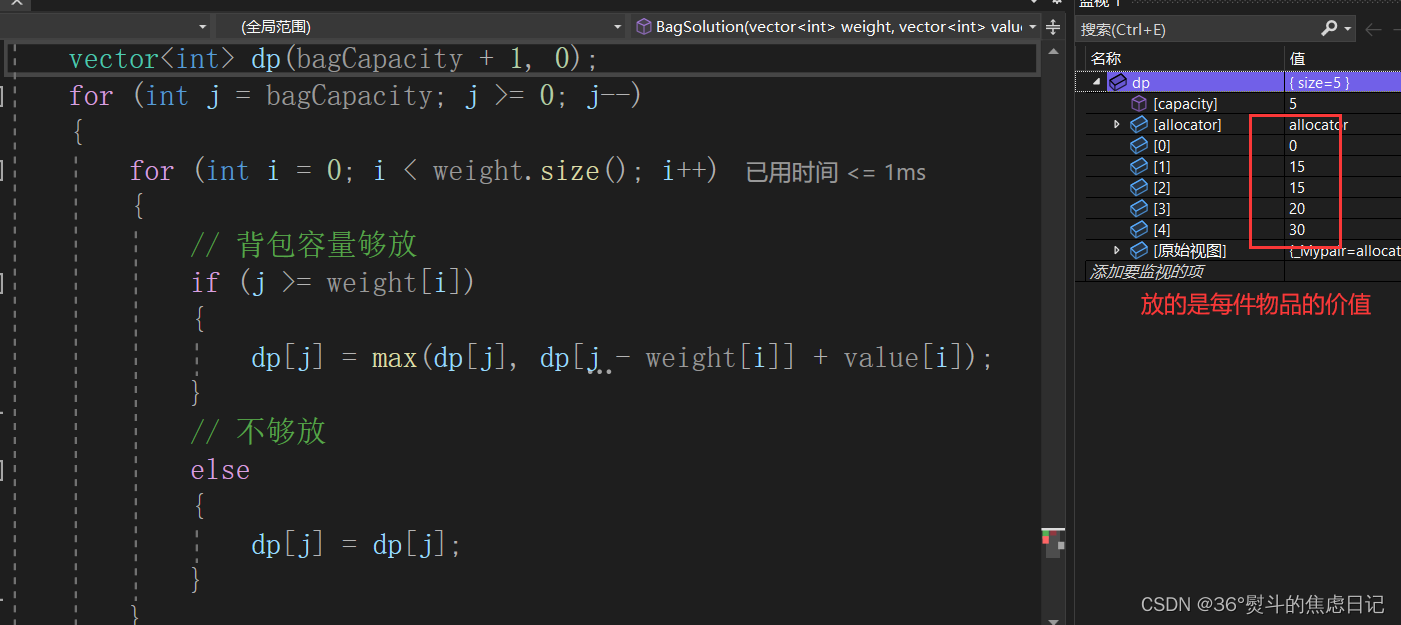1401x625 pixels.
Task: Click the // 不够放 comment
Action: tap(259, 432)
